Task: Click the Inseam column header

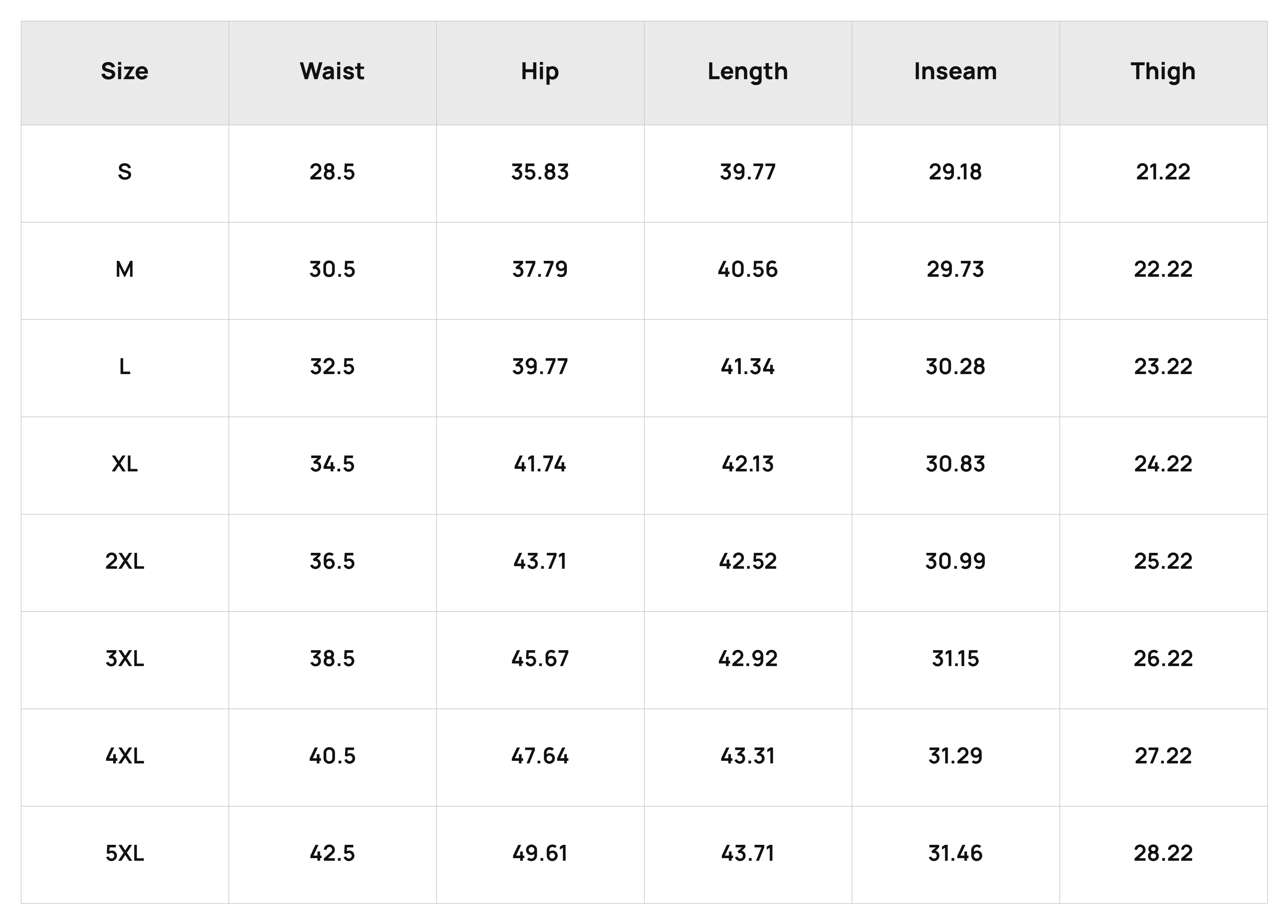Action: (x=955, y=71)
